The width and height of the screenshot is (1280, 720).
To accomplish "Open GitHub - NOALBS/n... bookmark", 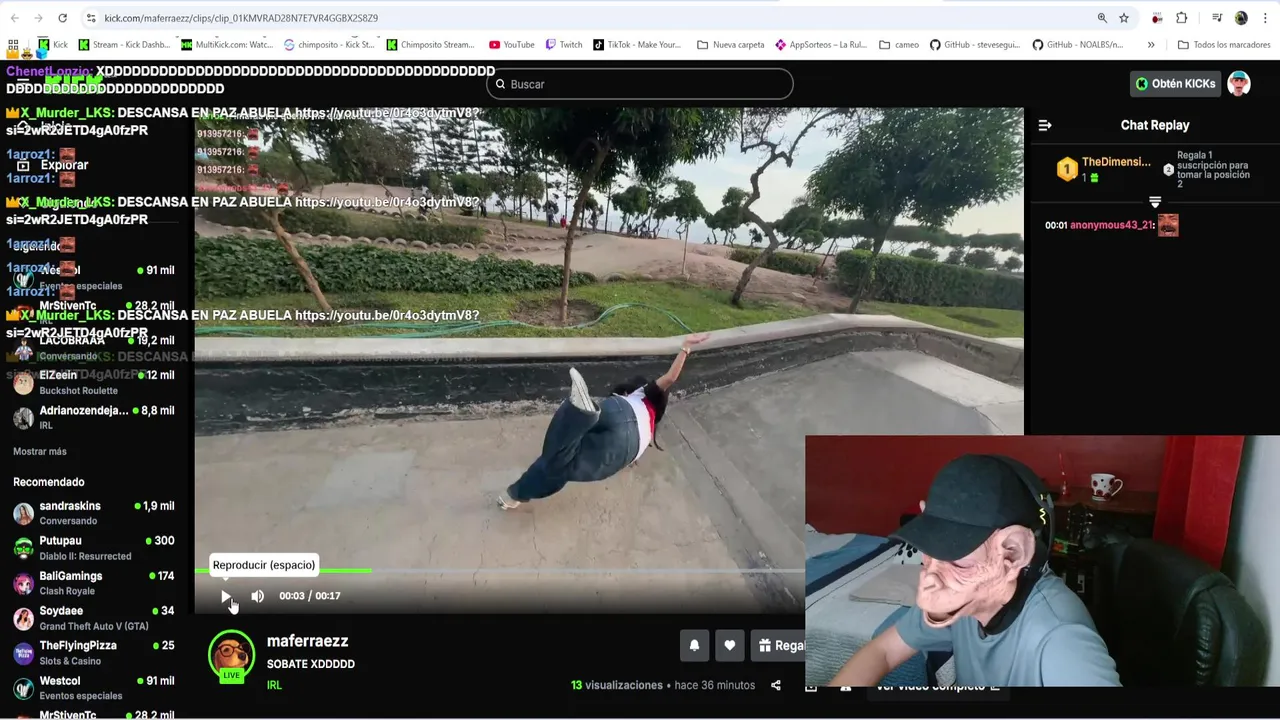I will point(1078,45).
